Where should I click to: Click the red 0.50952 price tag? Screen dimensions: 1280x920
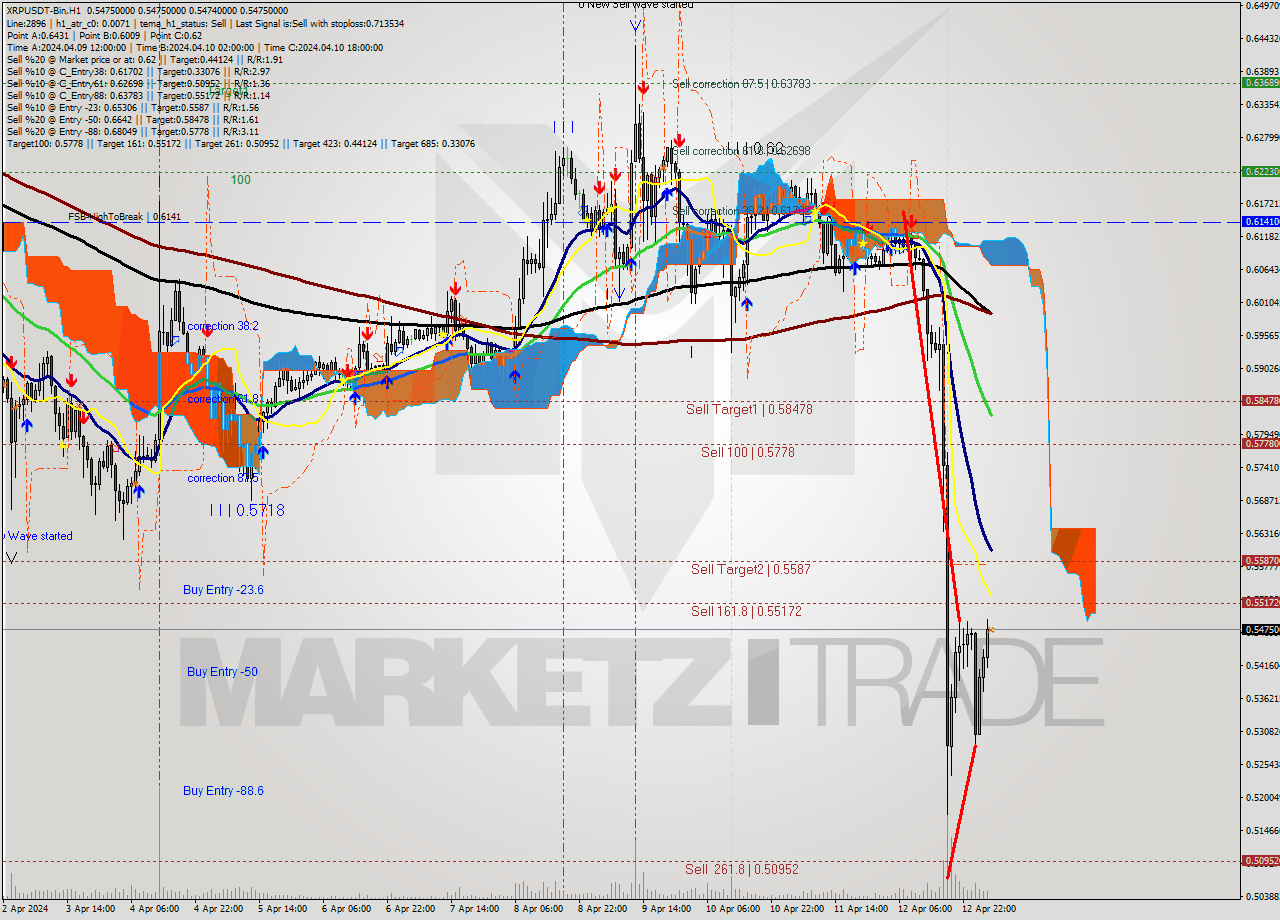pos(1260,860)
